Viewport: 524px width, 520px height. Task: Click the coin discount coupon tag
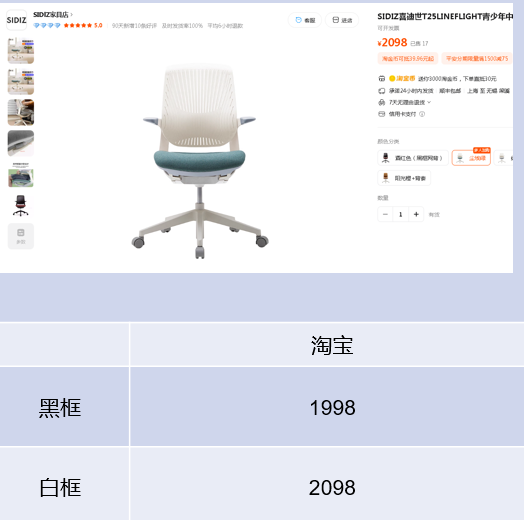(x=408, y=58)
